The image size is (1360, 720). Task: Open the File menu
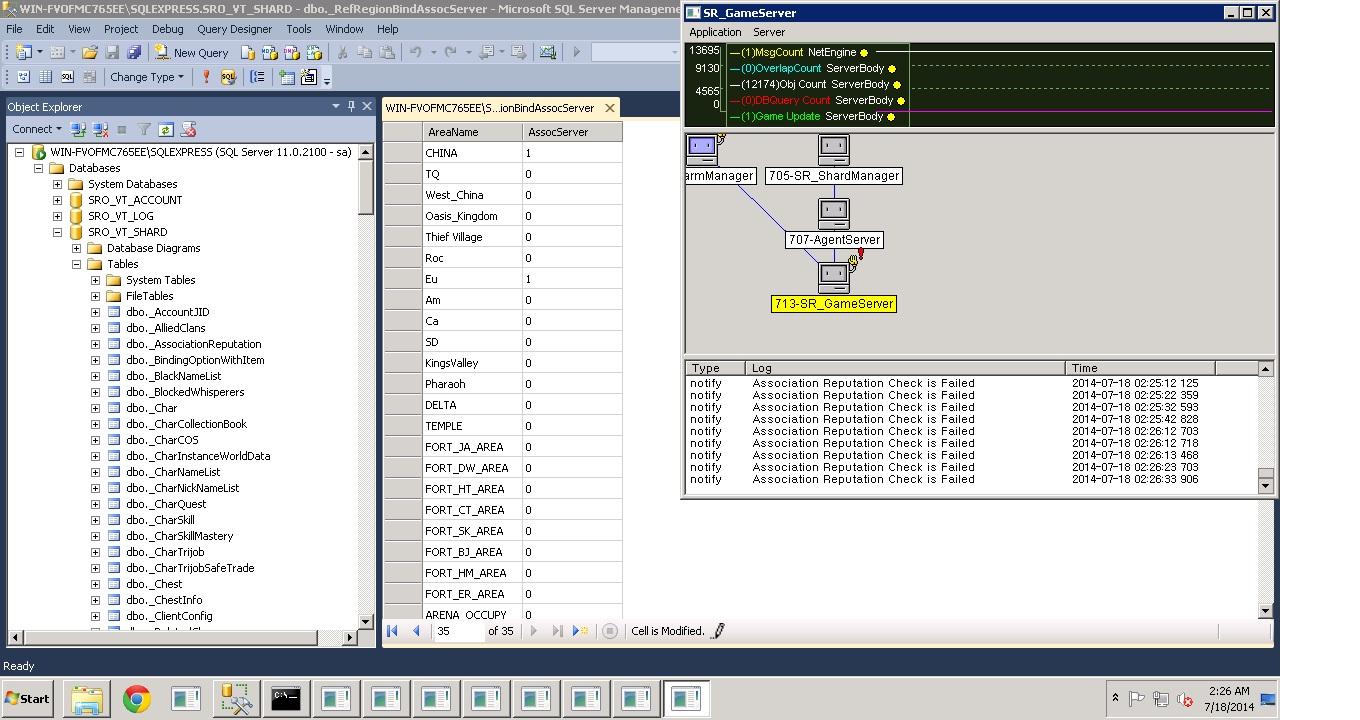14,29
